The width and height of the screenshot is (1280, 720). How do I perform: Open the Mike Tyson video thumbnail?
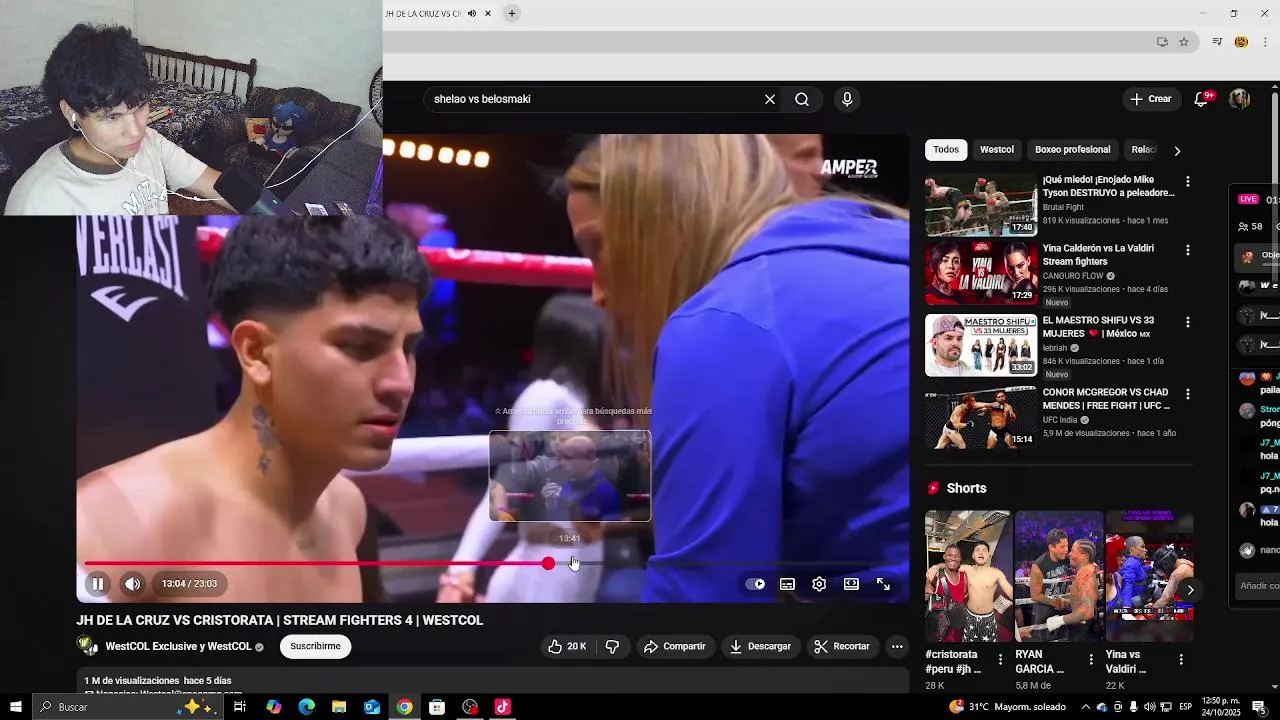tap(981, 205)
